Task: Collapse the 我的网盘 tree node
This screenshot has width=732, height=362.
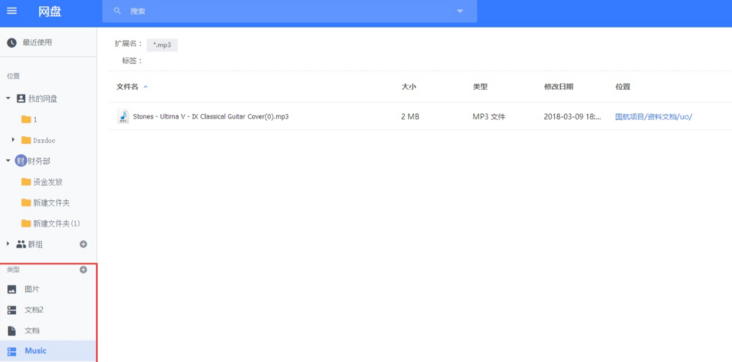Action: 8,99
